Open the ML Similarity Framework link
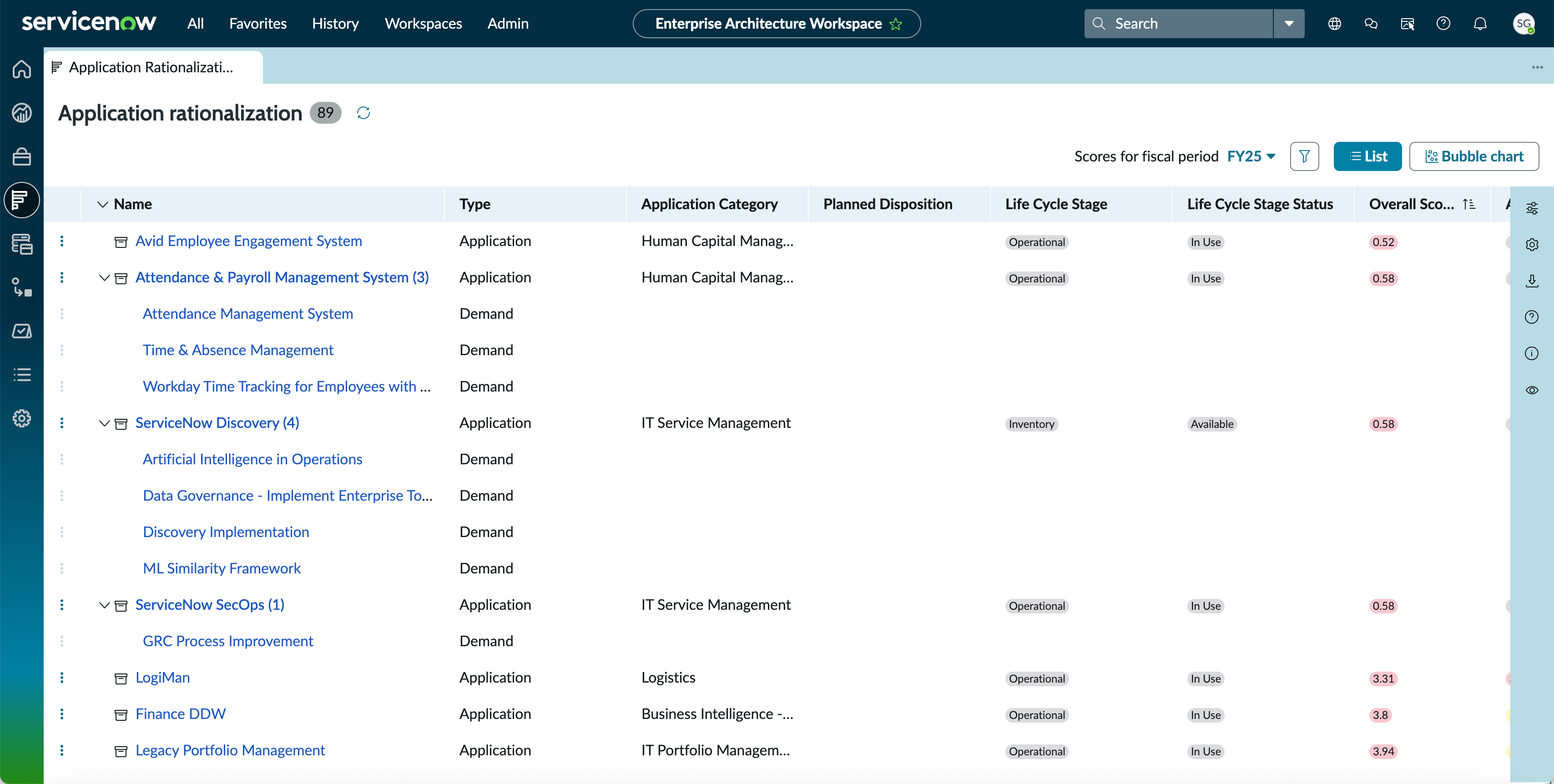Screen dimensions: 1554x784 point(222,568)
